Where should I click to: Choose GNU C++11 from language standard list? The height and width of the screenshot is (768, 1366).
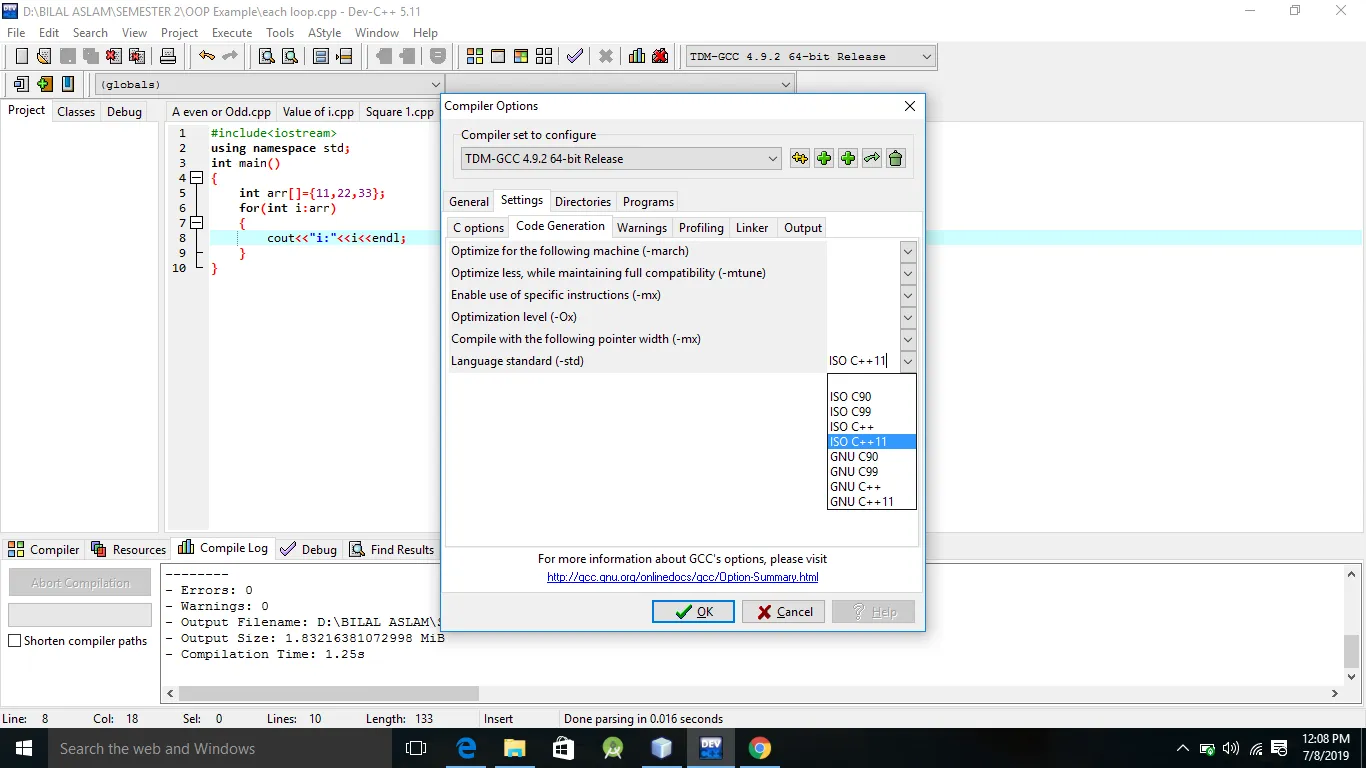[x=872, y=502]
